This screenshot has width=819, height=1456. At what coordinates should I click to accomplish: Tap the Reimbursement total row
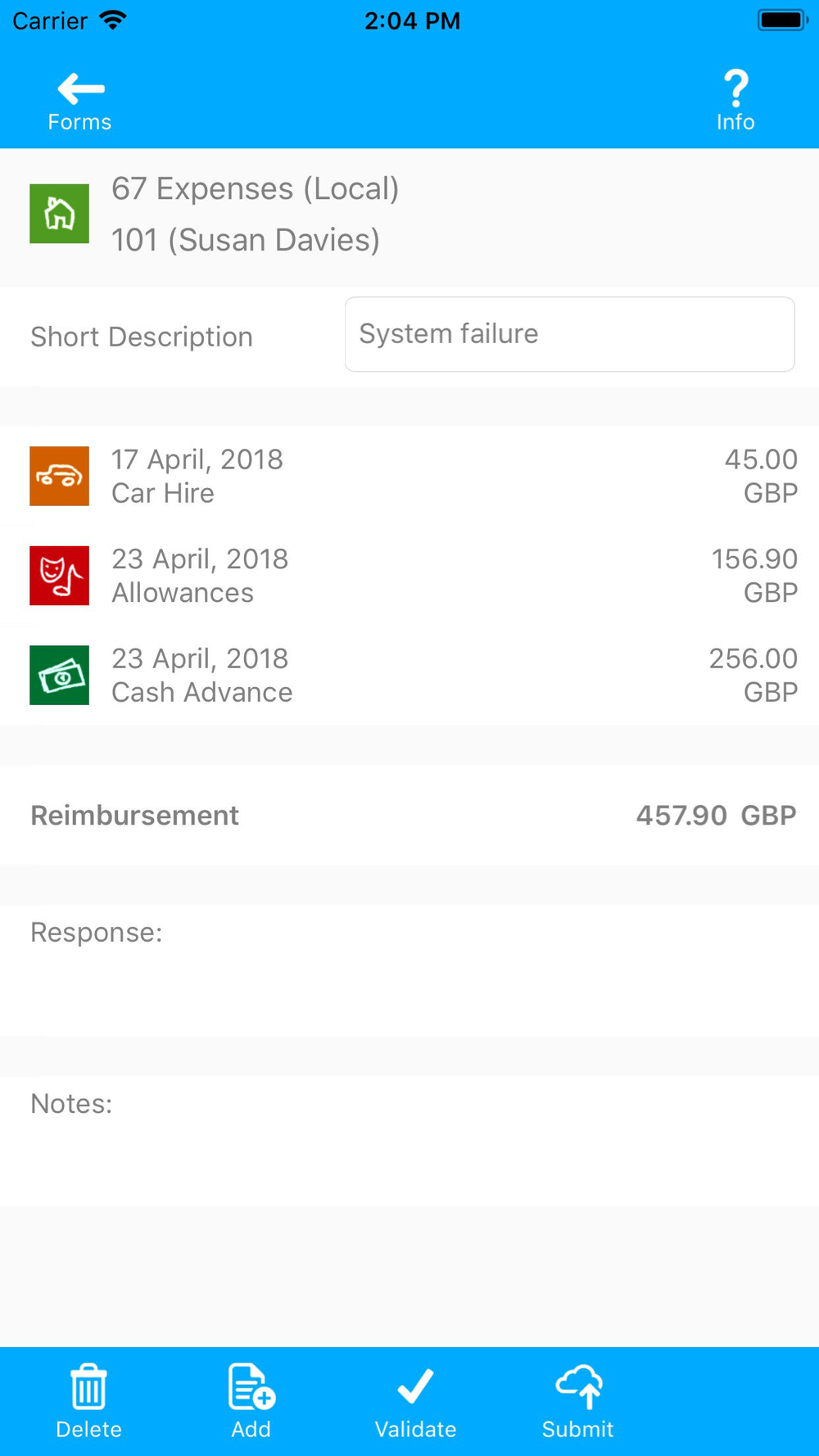[409, 815]
